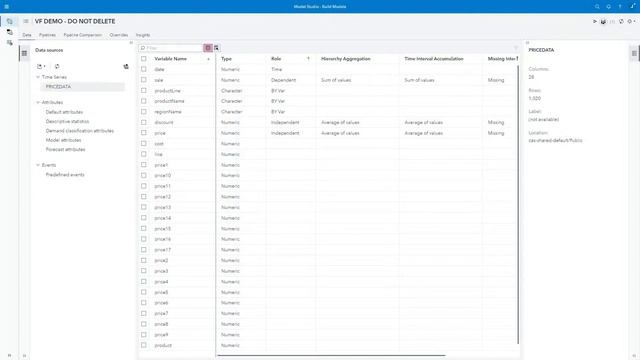Switch to the Pipeline Comparison tab
The width and height of the screenshot is (640, 360).
(x=83, y=35)
